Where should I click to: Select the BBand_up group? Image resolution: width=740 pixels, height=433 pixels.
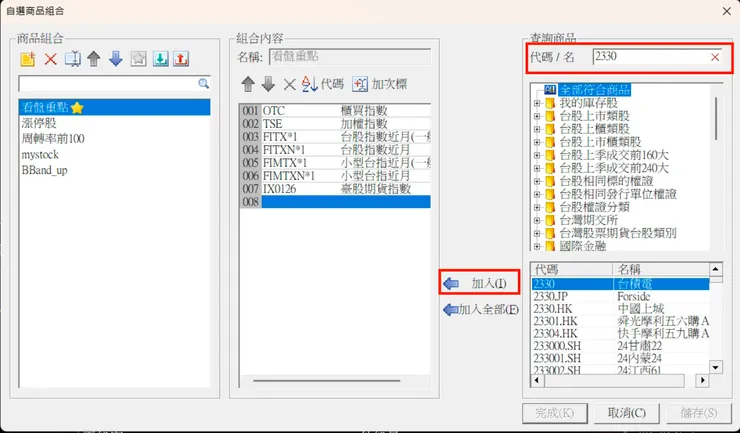114,170
